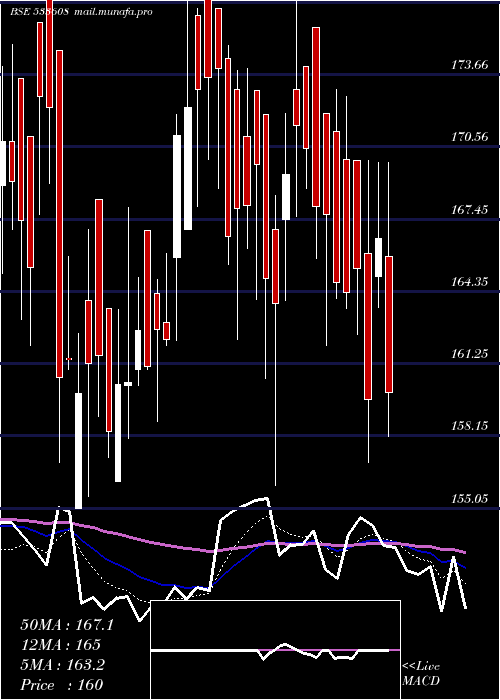Viewport: 500px width, 700px height.
Task: Click the 50MA : 167.1 readout
Action: coord(67,625)
